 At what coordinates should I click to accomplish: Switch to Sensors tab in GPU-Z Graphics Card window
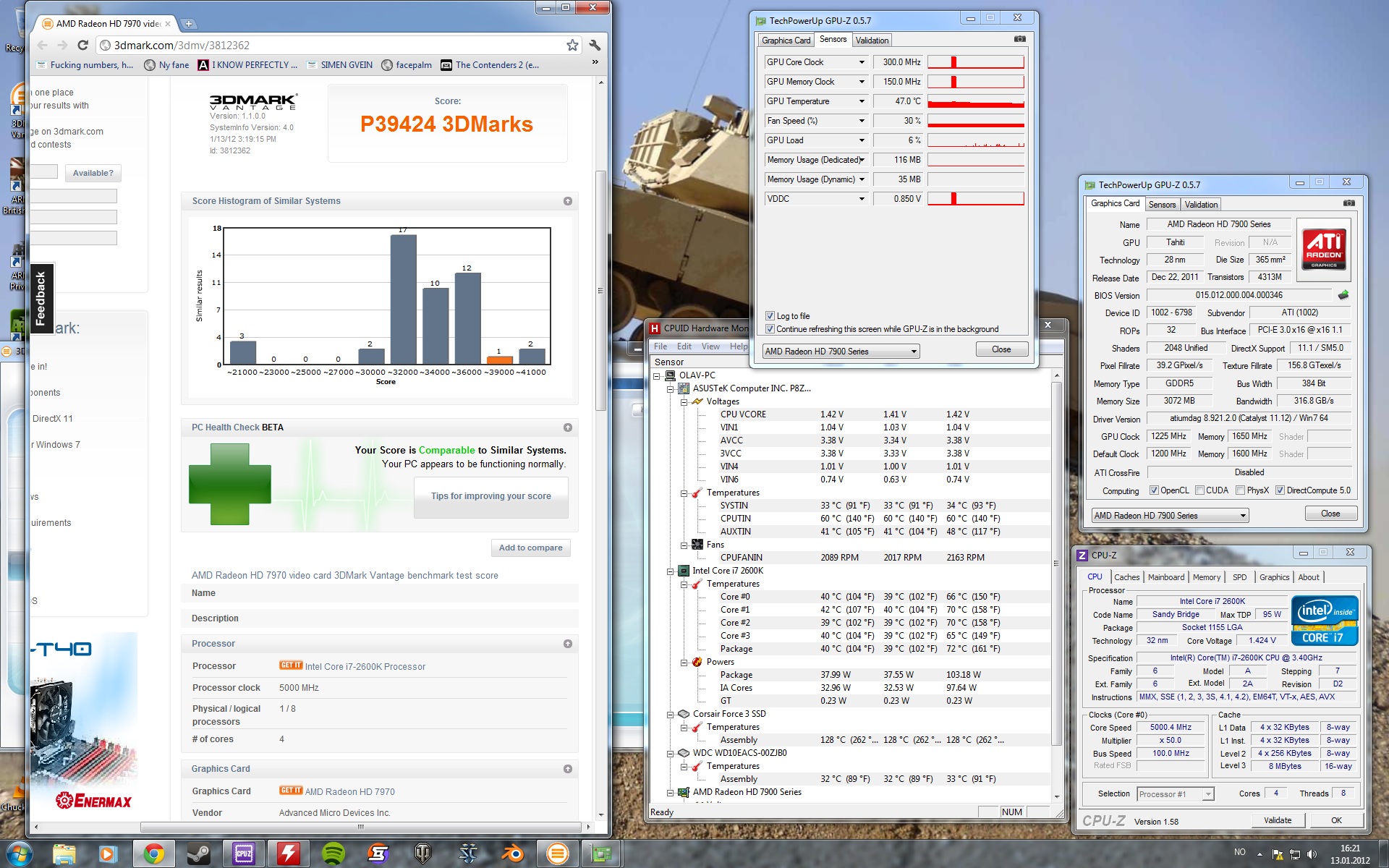[1162, 205]
